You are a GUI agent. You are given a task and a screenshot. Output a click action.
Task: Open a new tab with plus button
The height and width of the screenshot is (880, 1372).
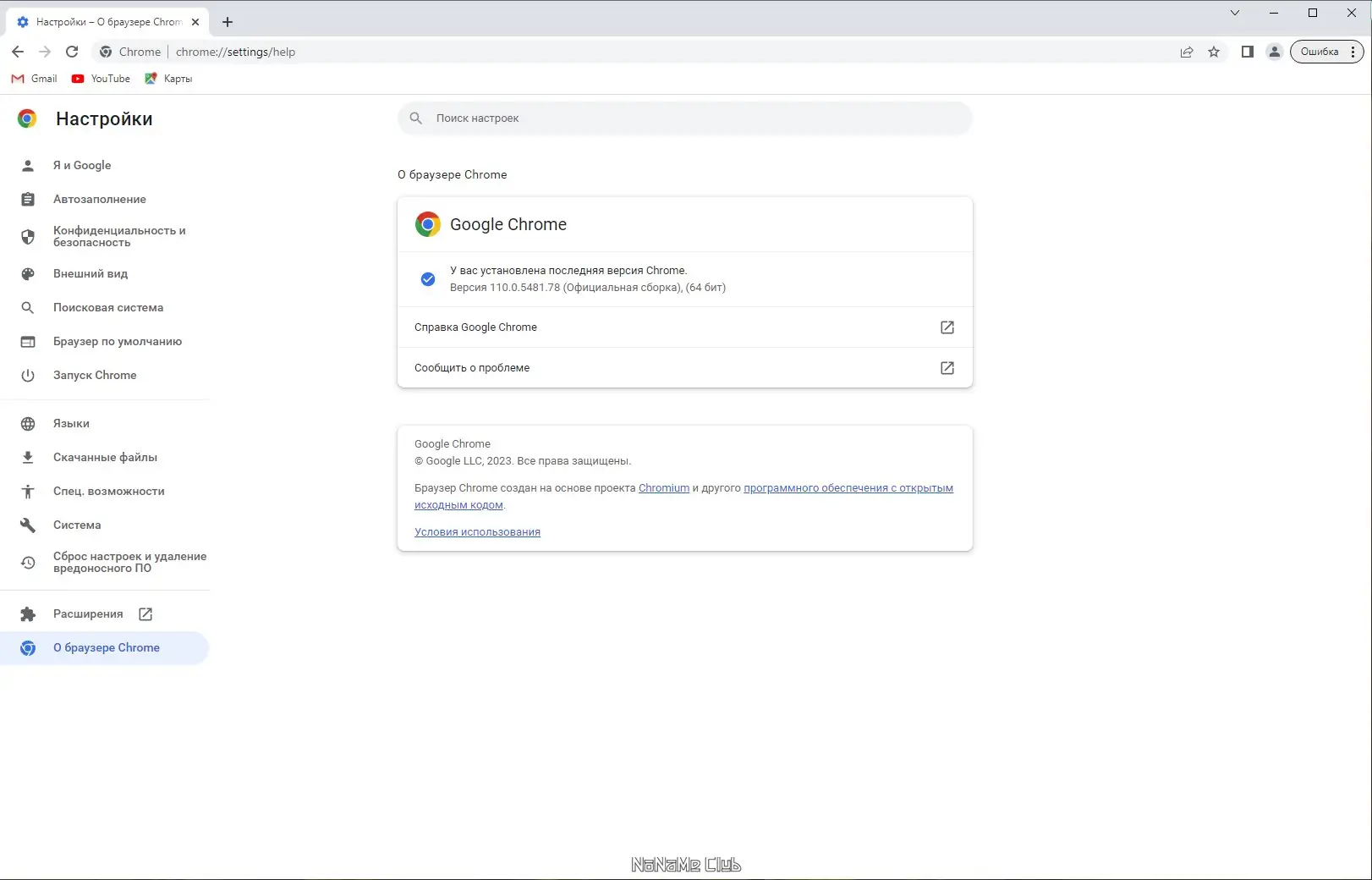228,22
